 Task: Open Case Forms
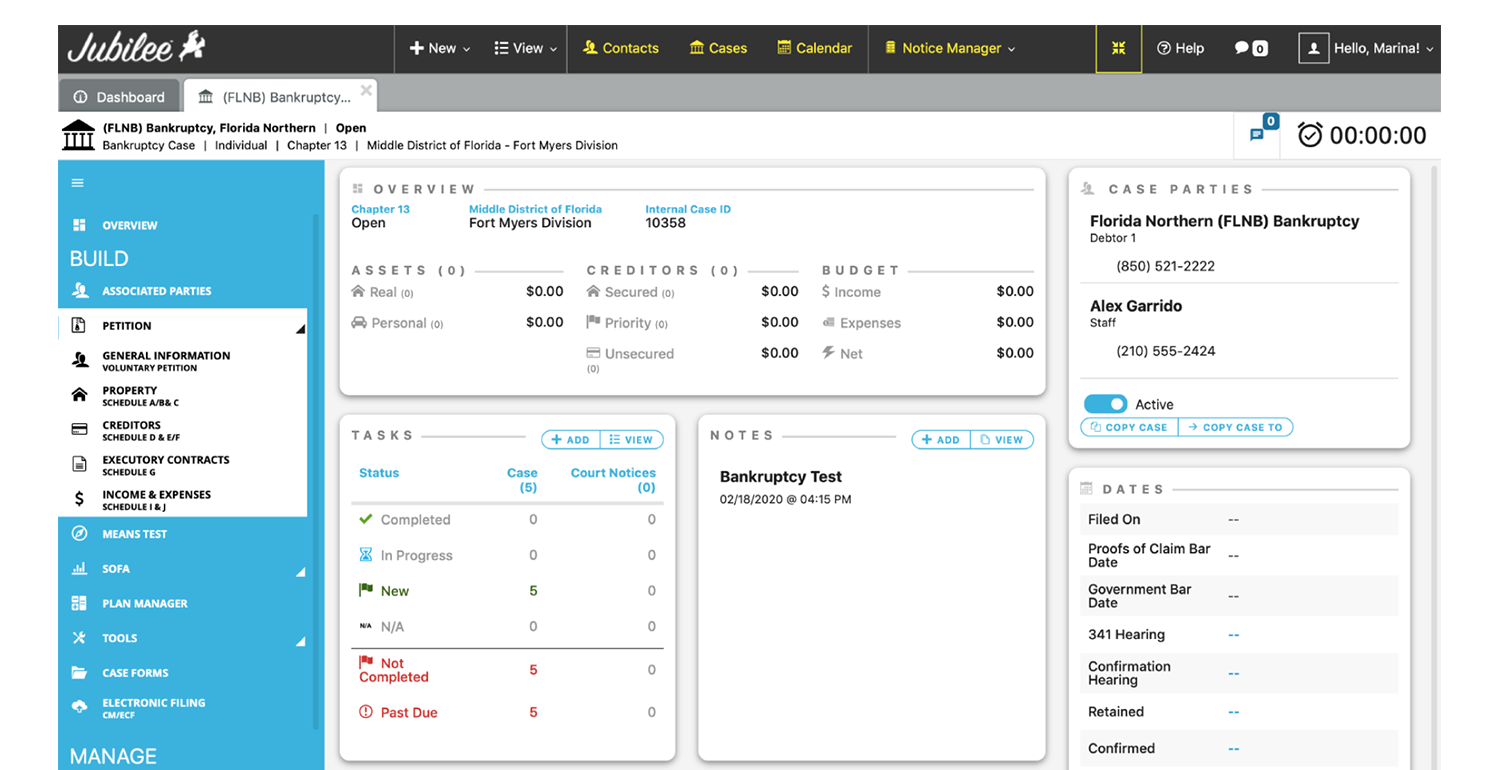tap(135, 673)
